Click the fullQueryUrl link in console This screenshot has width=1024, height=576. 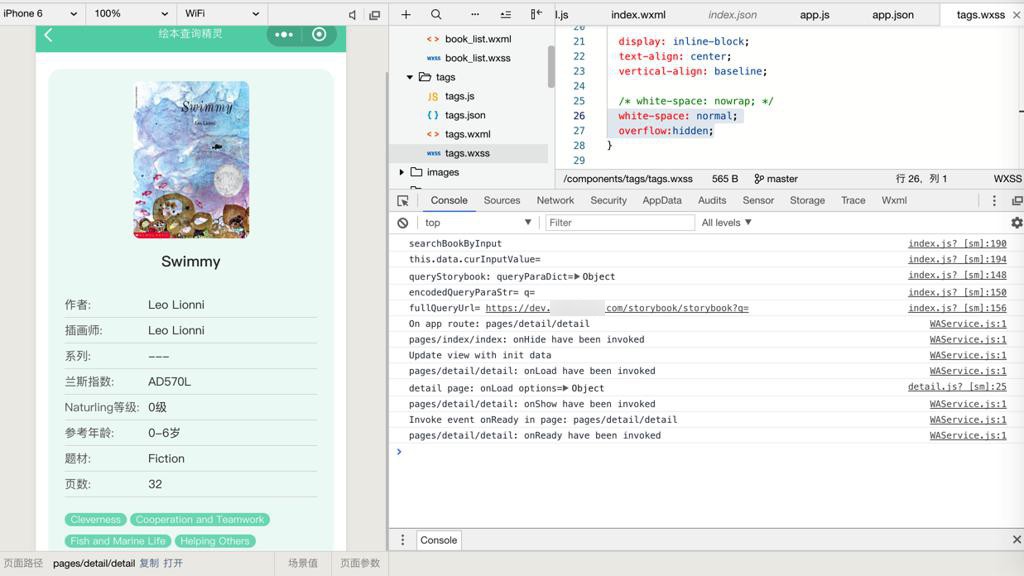(617, 308)
